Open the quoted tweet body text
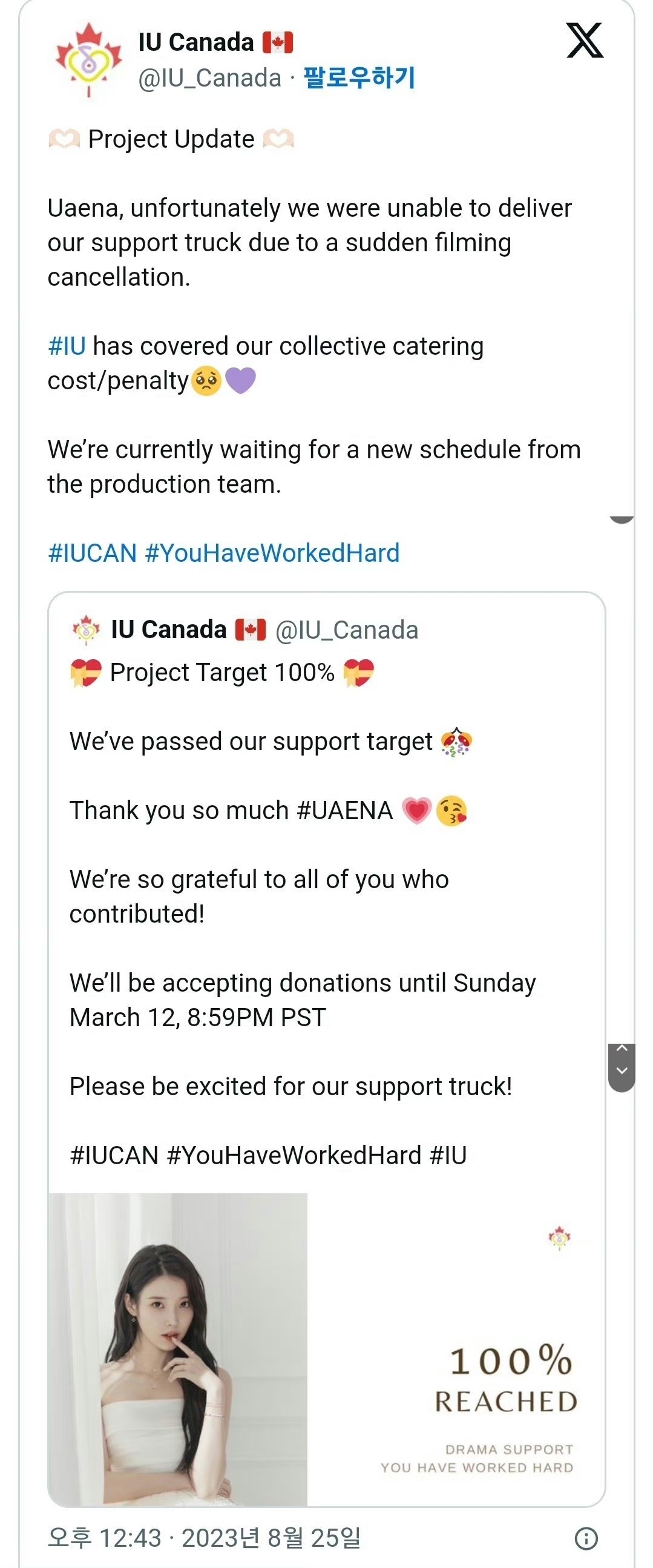Screen dimensions: 653x1568 (303, 914)
